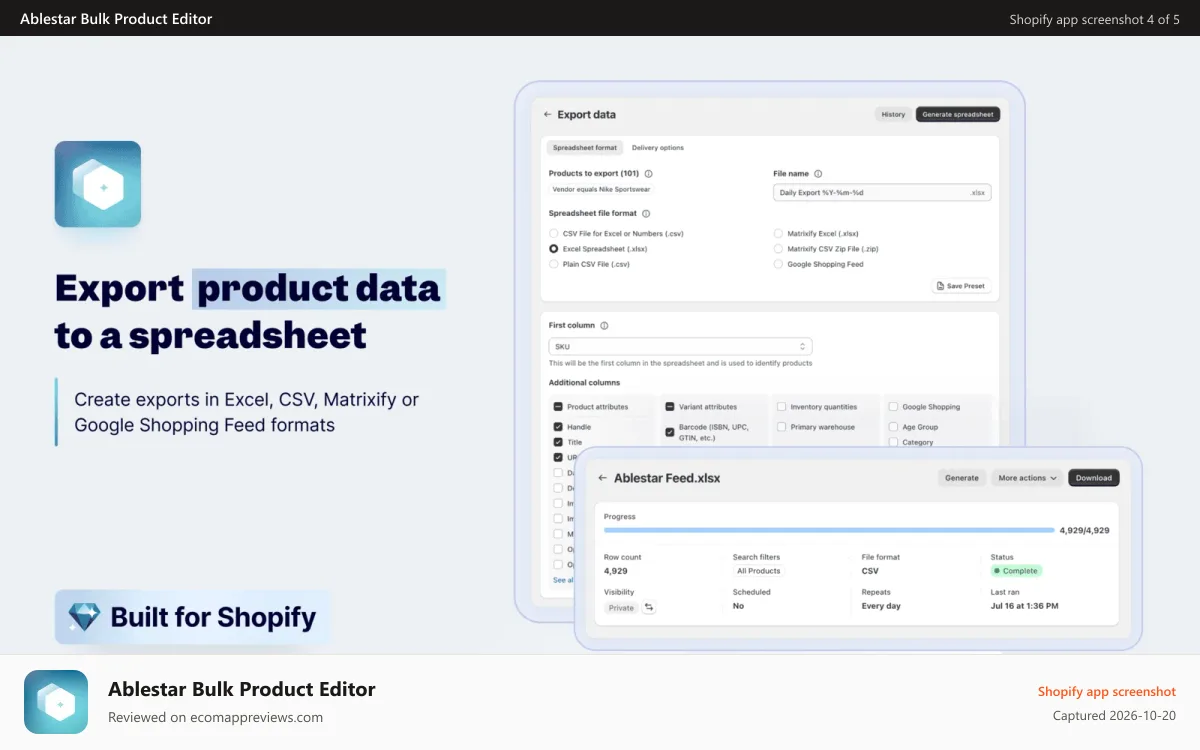The image size is (1200, 750).
Task: Select Excel Spreadsheet (.xlsx) radio option
Action: click(x=554, y=249)
